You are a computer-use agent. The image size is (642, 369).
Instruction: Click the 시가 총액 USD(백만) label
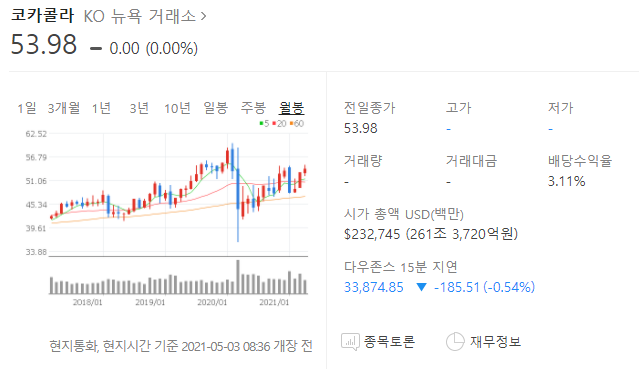pos(404,214)
